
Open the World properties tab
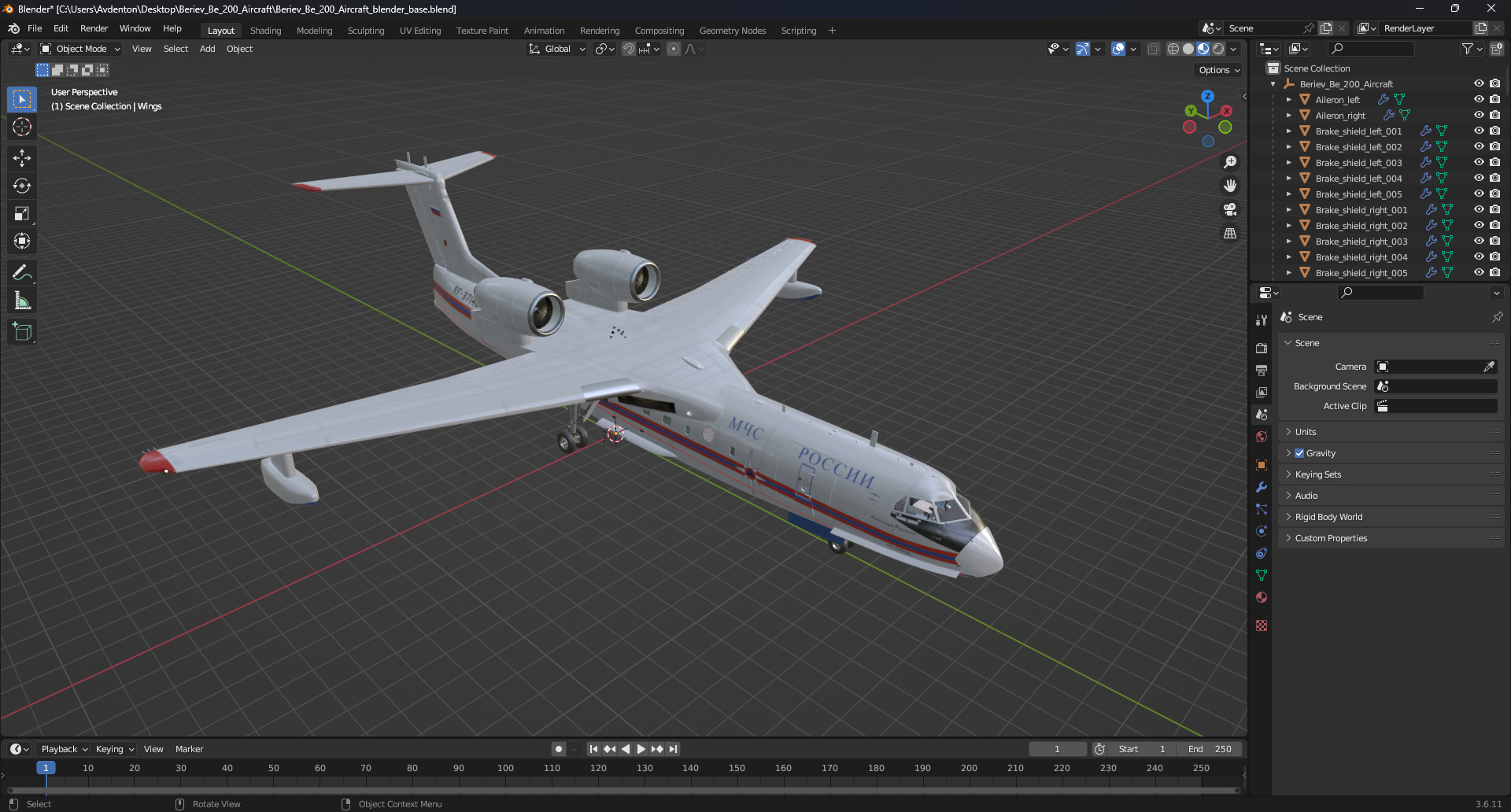(x=1262, y=437)
